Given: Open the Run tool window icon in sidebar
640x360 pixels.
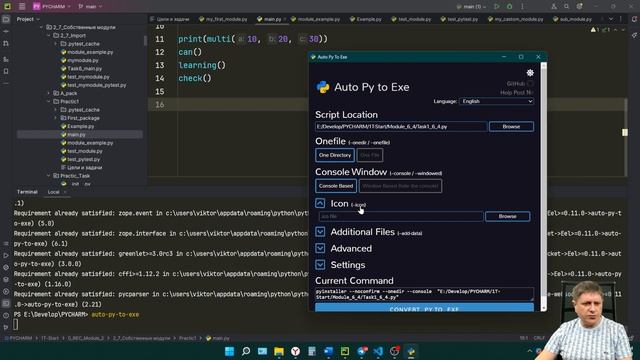Looking at the screenshot, I should pyautogui.click(x=6, y=256).
